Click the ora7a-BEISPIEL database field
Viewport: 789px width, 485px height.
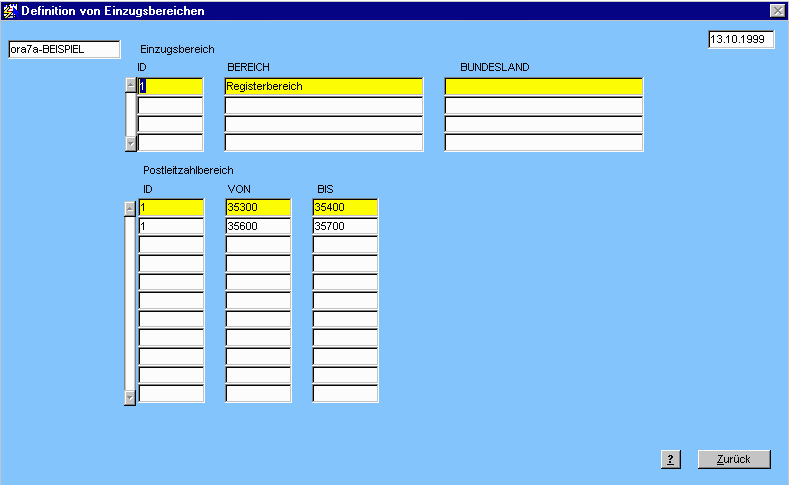[x=63, y=49]
